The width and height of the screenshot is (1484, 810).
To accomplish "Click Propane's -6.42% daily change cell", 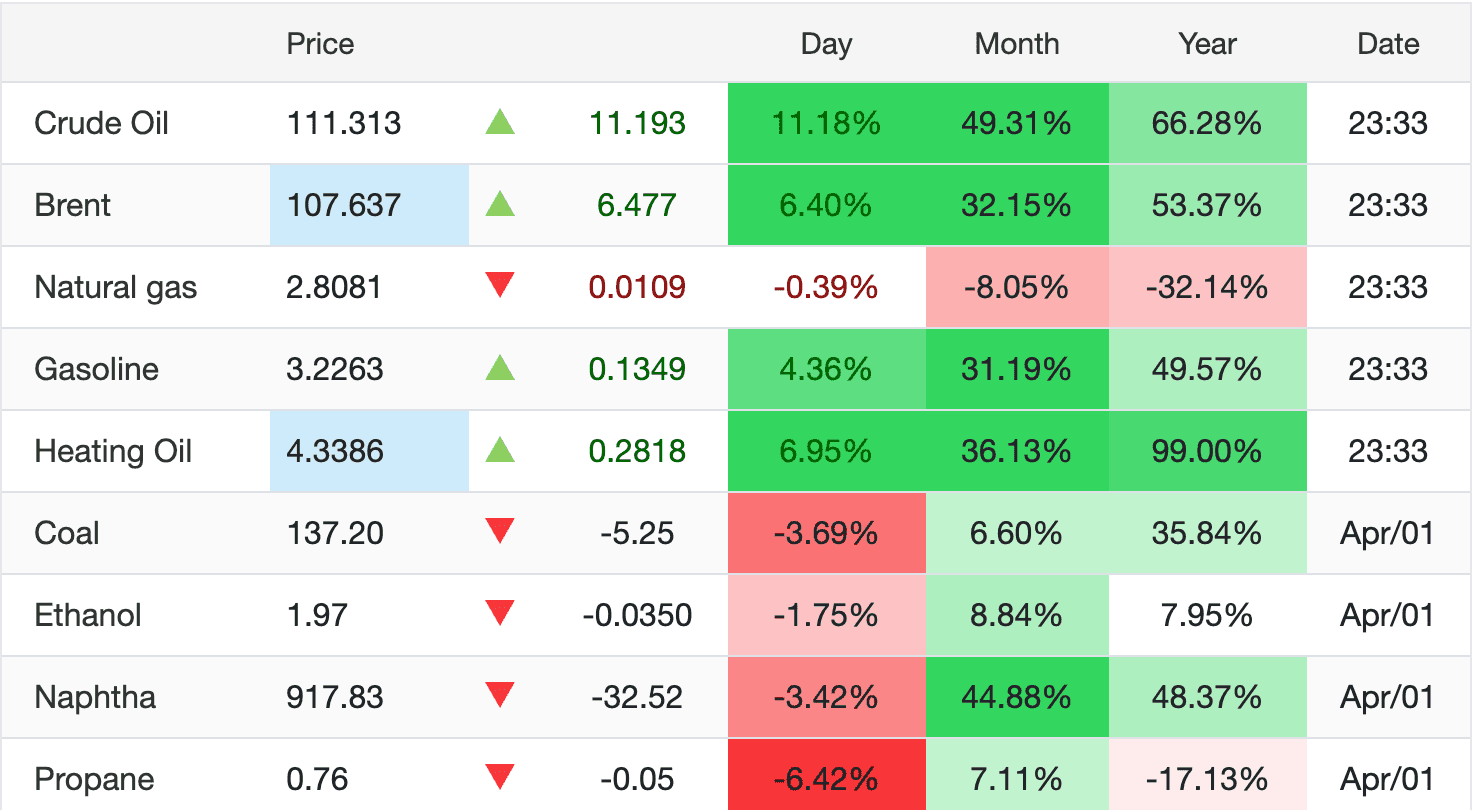I will click(x=826, y=779).
